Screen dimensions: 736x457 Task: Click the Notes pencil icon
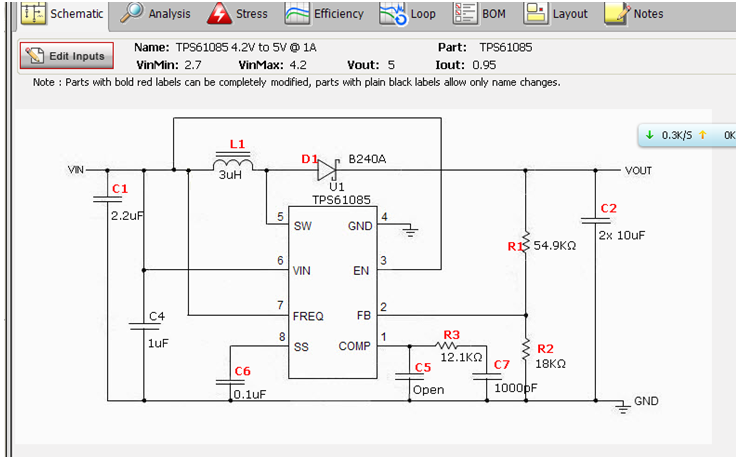coord(617,13)
